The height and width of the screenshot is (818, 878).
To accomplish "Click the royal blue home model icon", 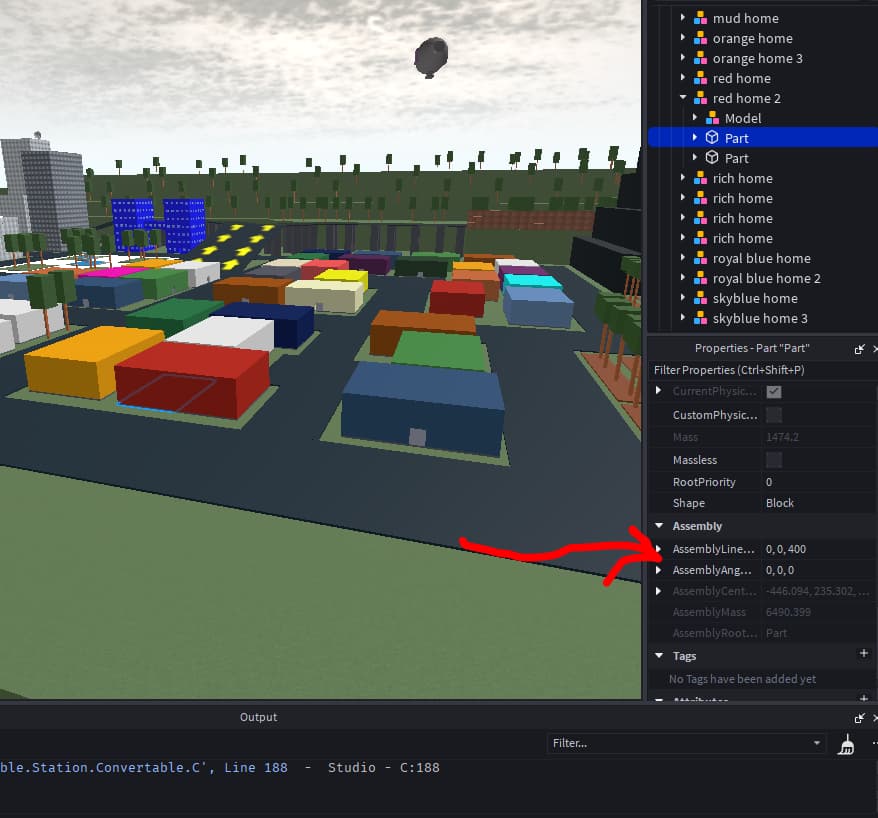I will tap(700, 259).
